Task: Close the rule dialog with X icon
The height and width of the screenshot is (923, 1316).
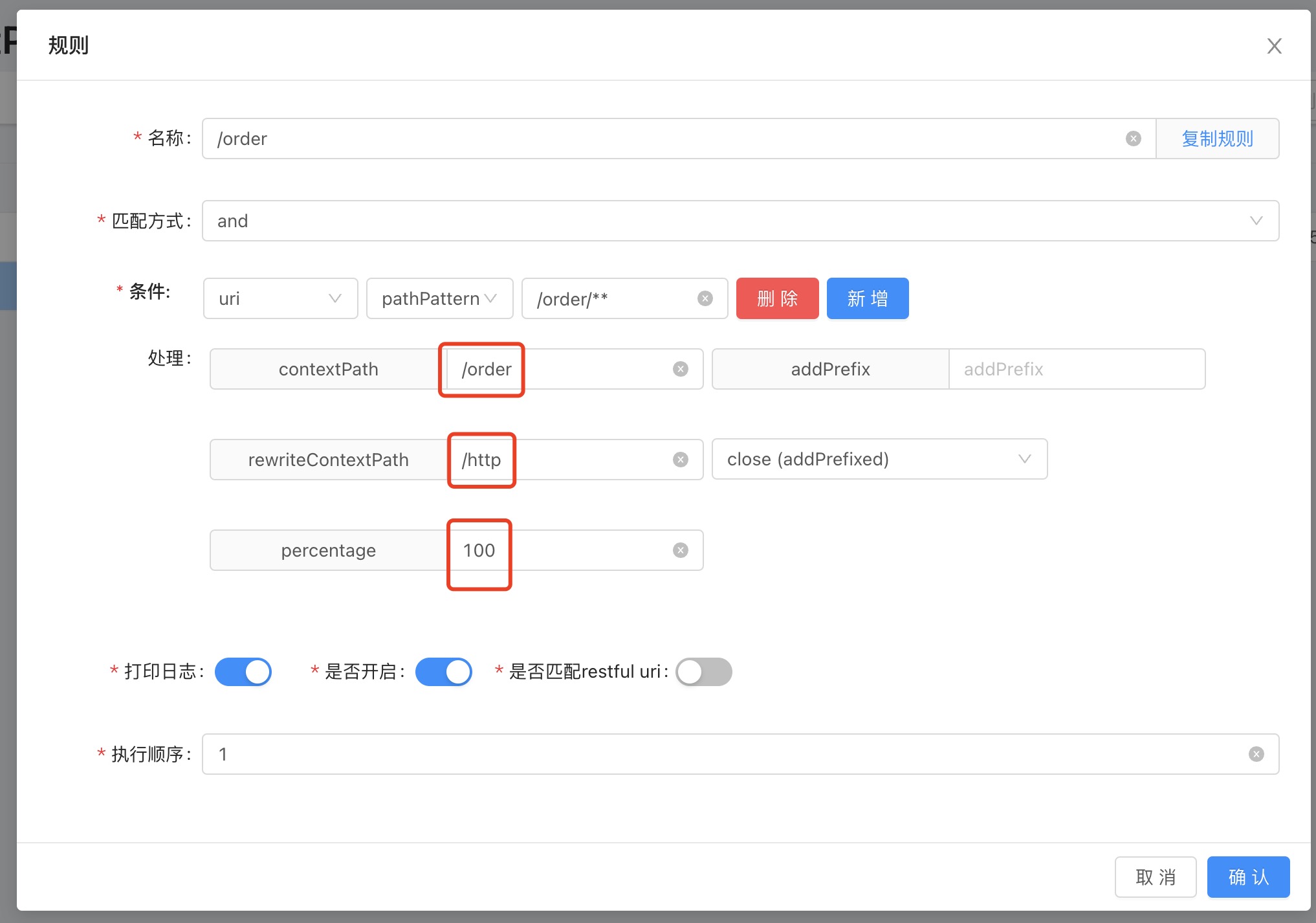Action: coord(1274,46)
